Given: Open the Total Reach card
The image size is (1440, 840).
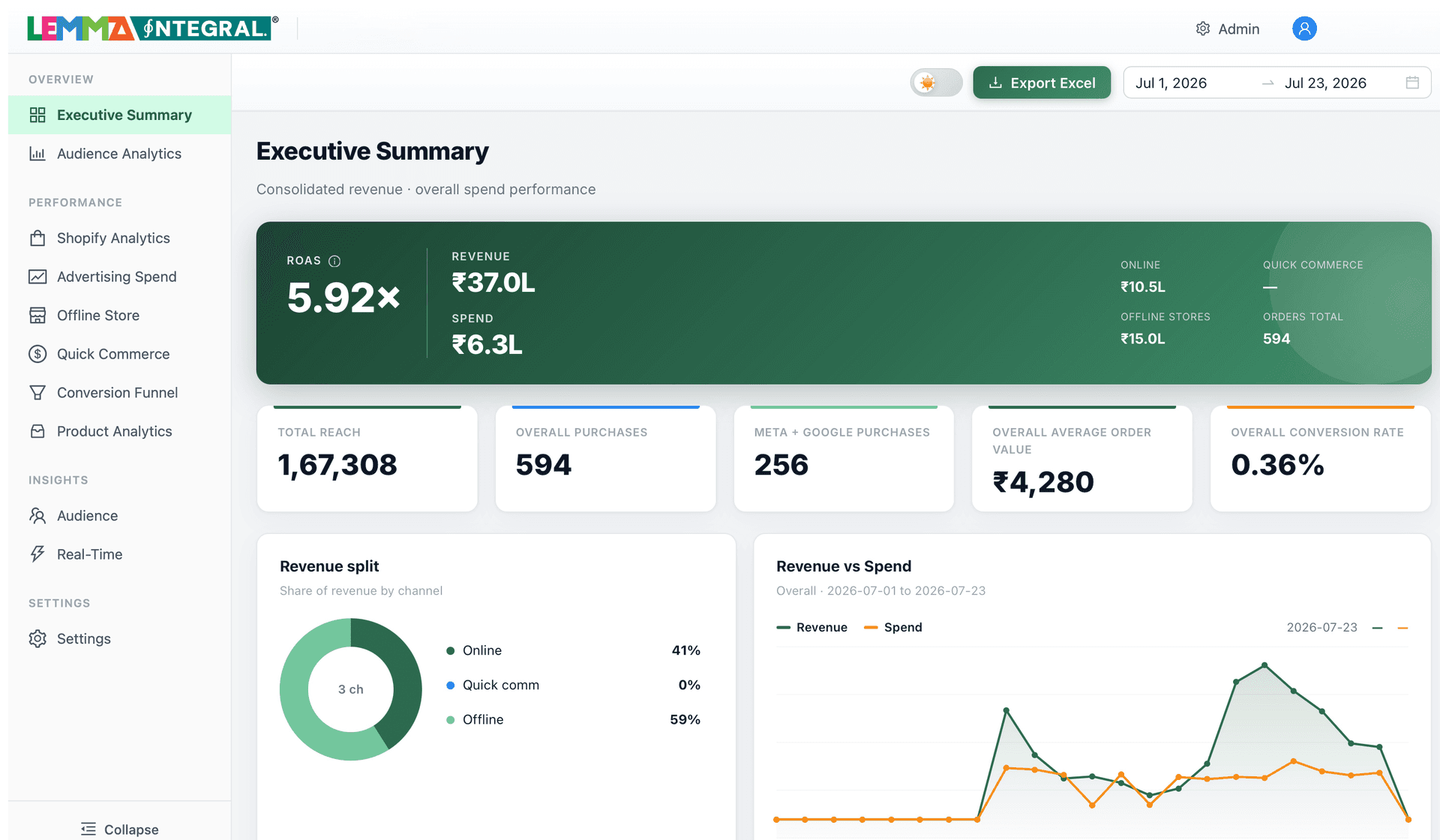Looking at the screenshot, I should [367, 459].
